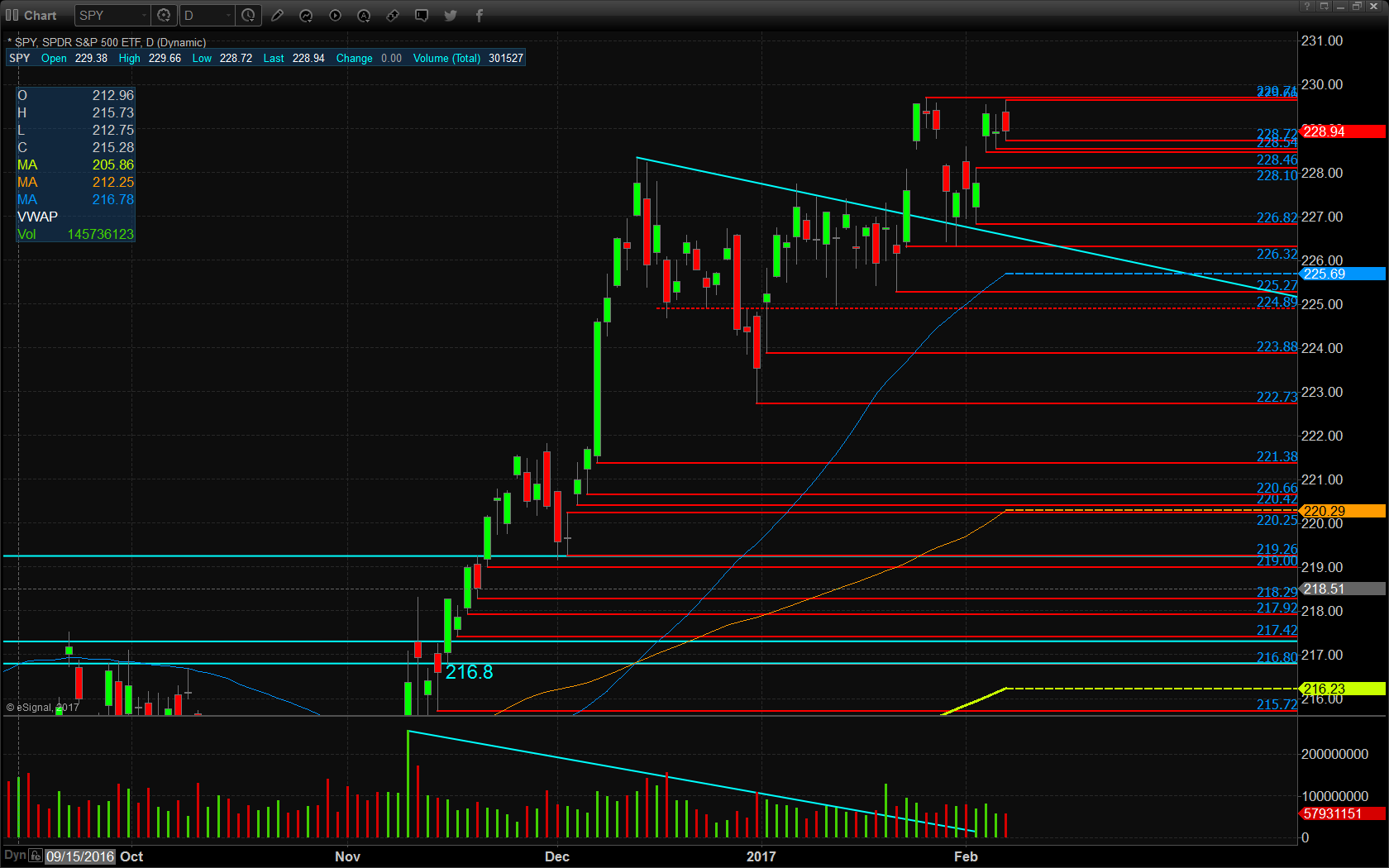Share chart via Facebook icon

coord(480,16)
